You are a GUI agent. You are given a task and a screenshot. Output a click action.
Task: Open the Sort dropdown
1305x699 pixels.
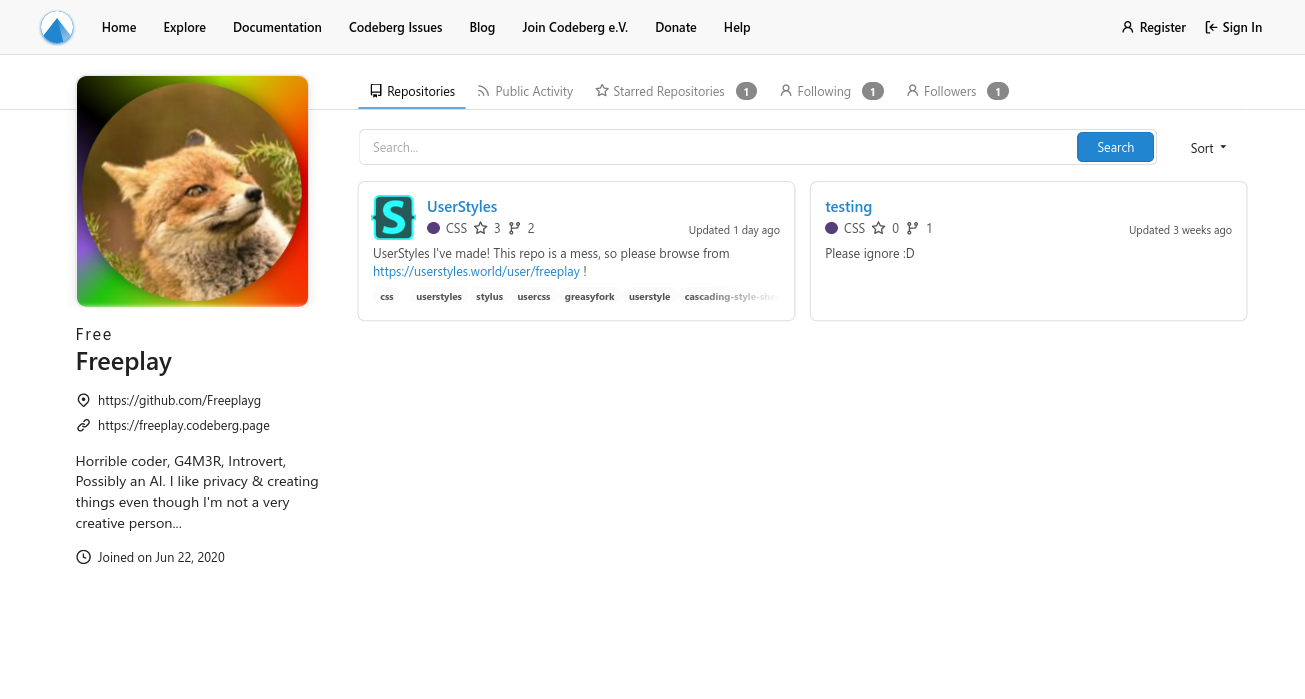click(1207, 147)
